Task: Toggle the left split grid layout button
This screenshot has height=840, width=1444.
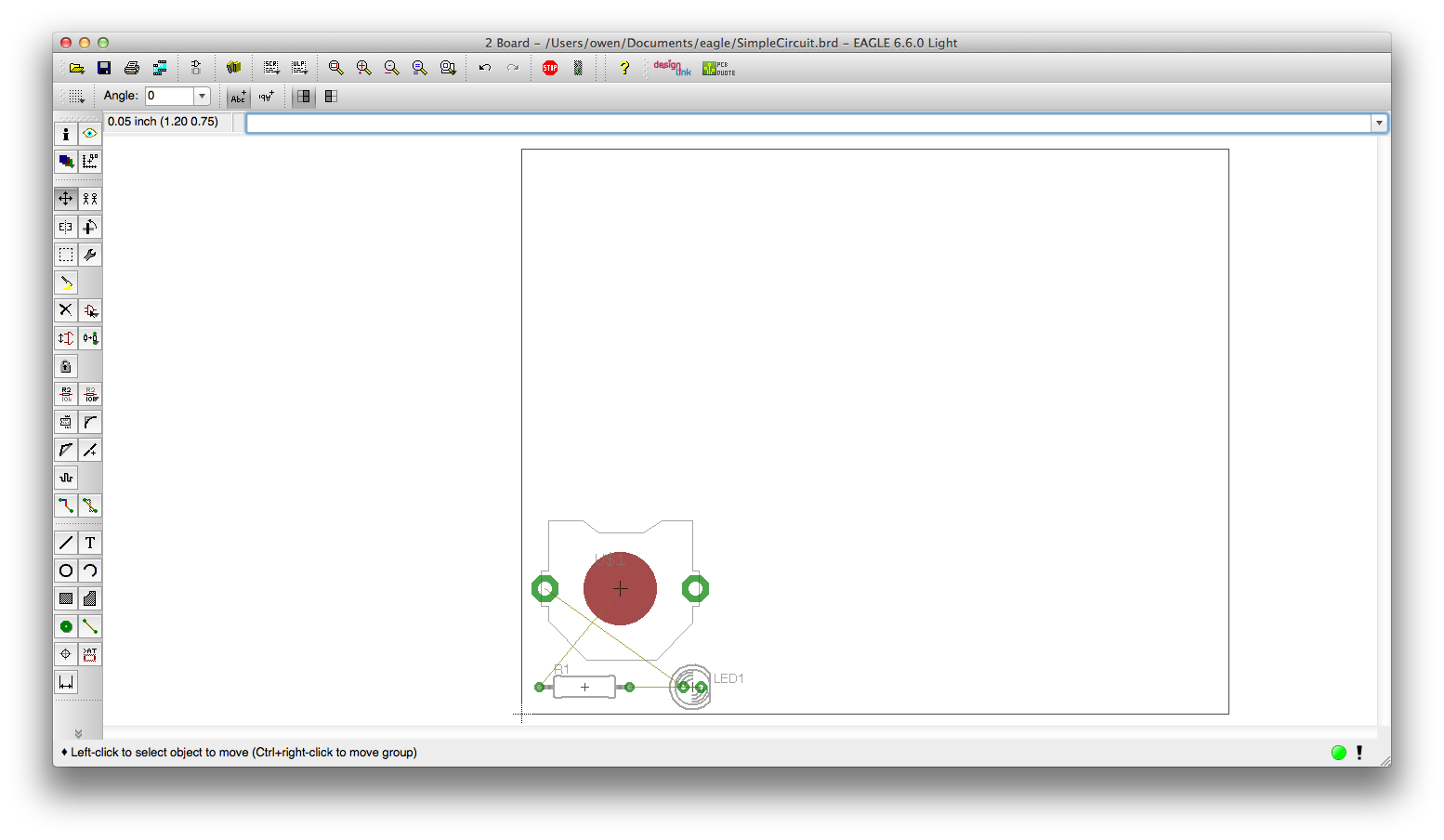Action: click(x=304, y=96)
